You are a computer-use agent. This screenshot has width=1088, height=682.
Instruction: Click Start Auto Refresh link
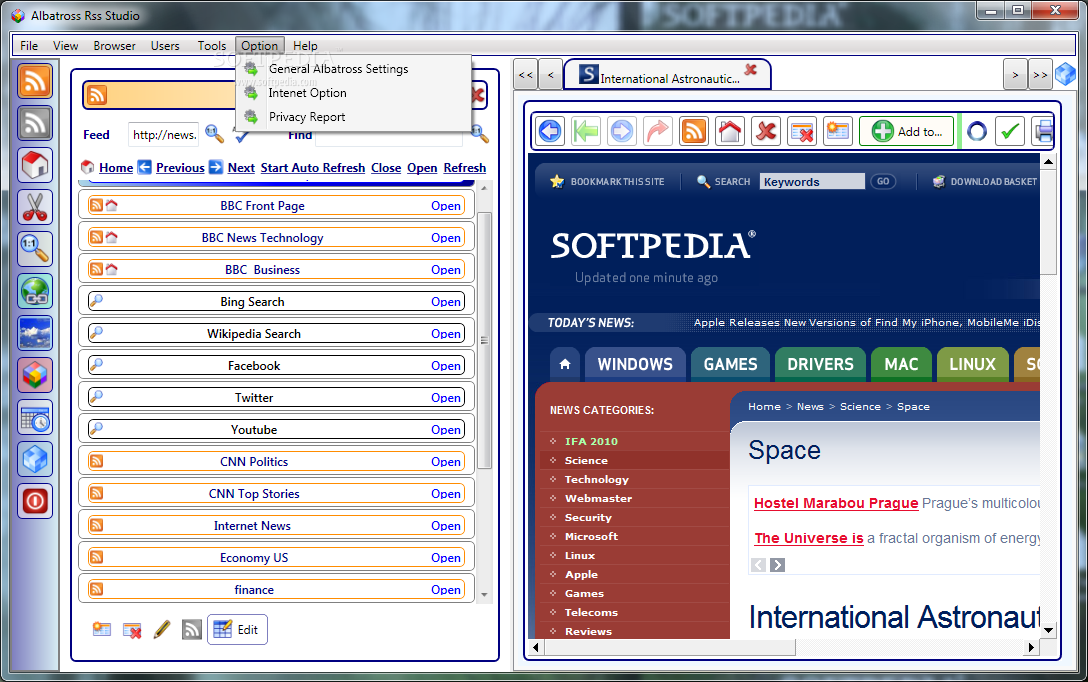(x=313, y=168)
